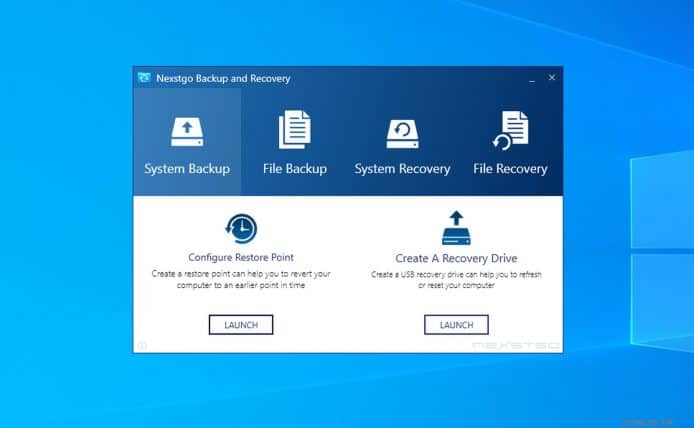Click the File Backup documents icon
Image resolution: width=694 pixels, height=428 pixels.
295,130
